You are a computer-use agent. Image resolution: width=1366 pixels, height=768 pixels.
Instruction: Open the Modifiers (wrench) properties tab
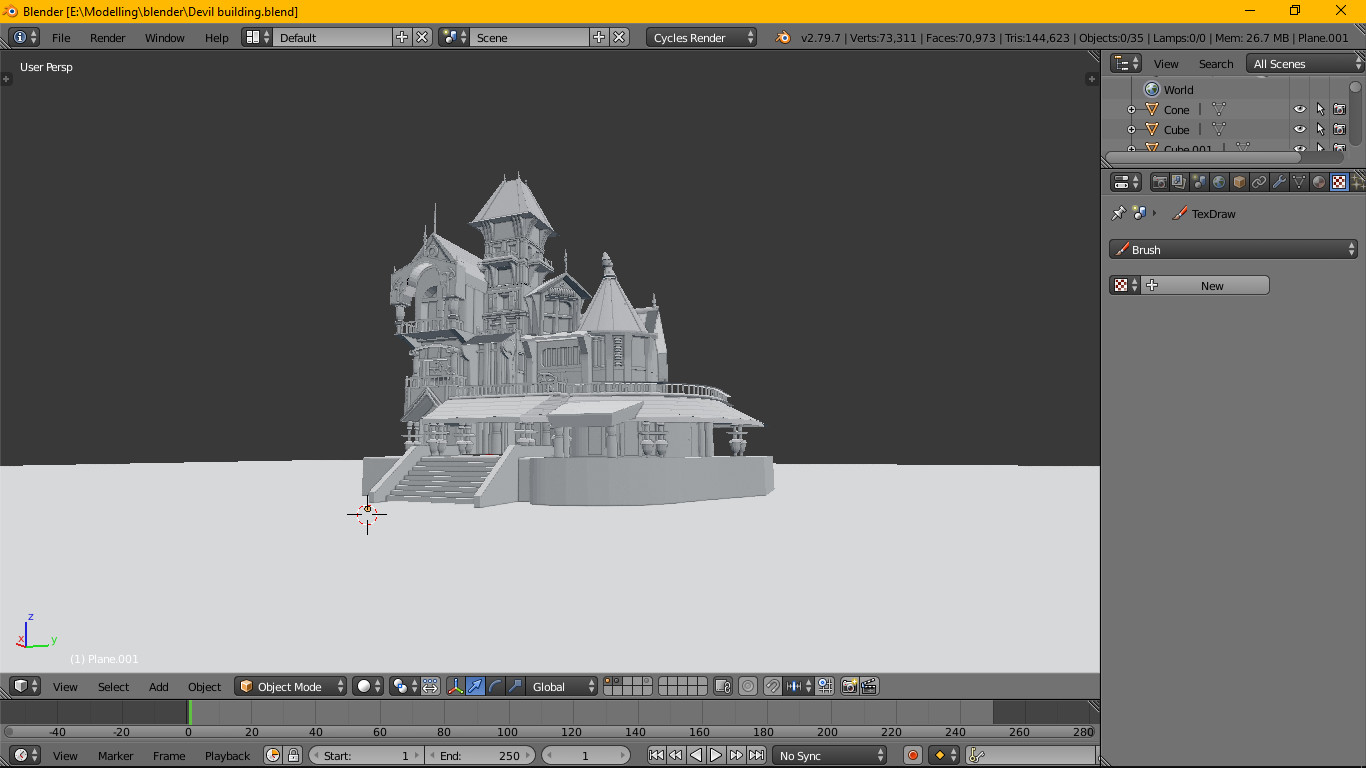point(1279,181)
